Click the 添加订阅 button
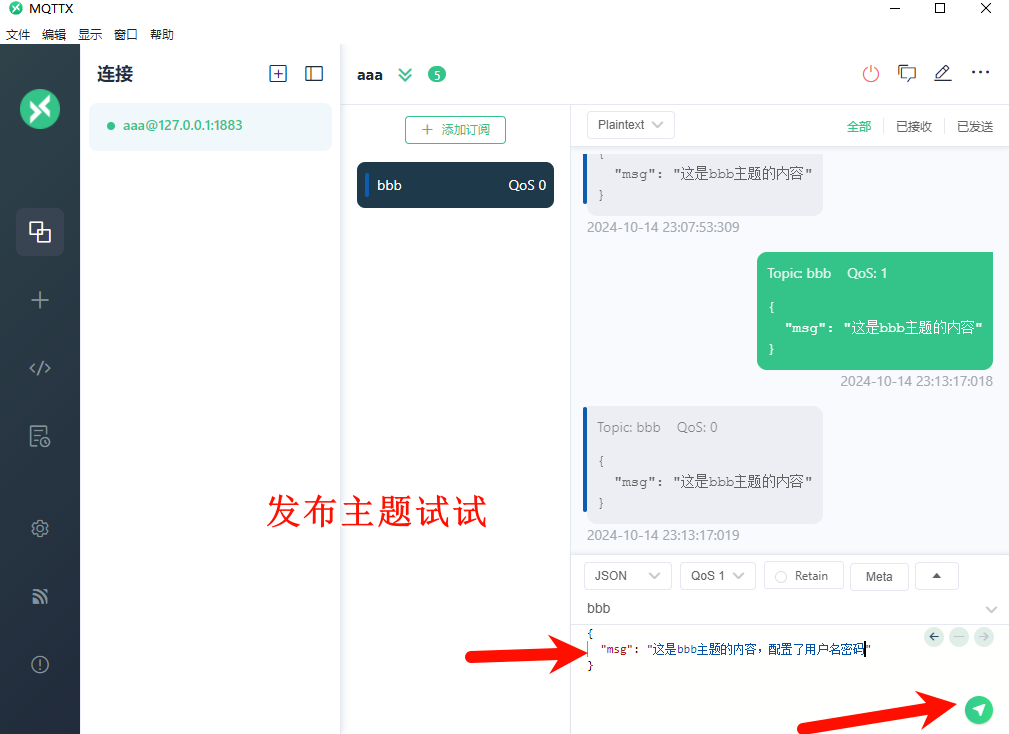 [456, 130]
